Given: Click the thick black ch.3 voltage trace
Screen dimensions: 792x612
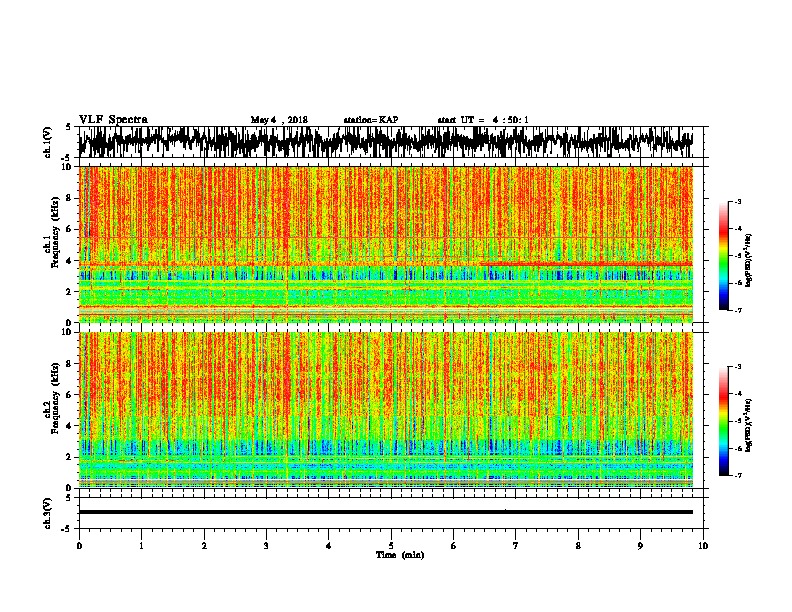Looking at the screenshot, I should tap(385, 512).
